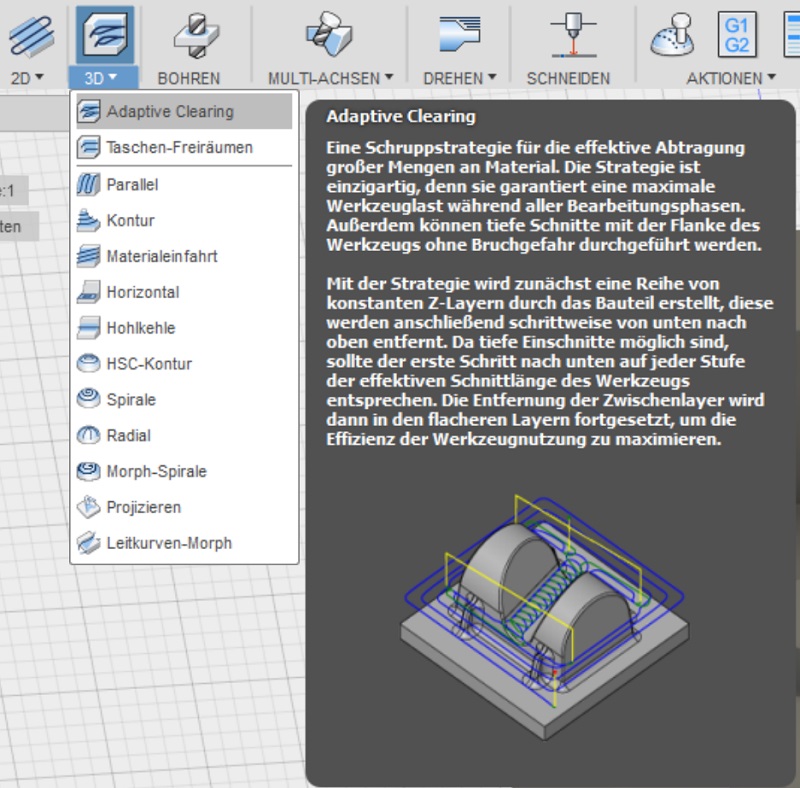Click the Materialeinfahrt strategy icon
800x788 pixels.
[88, 256]
